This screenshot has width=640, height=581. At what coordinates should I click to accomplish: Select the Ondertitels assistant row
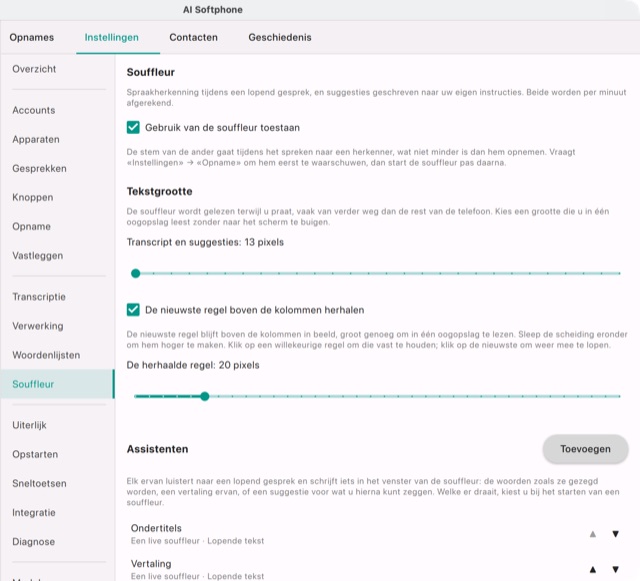377,534
